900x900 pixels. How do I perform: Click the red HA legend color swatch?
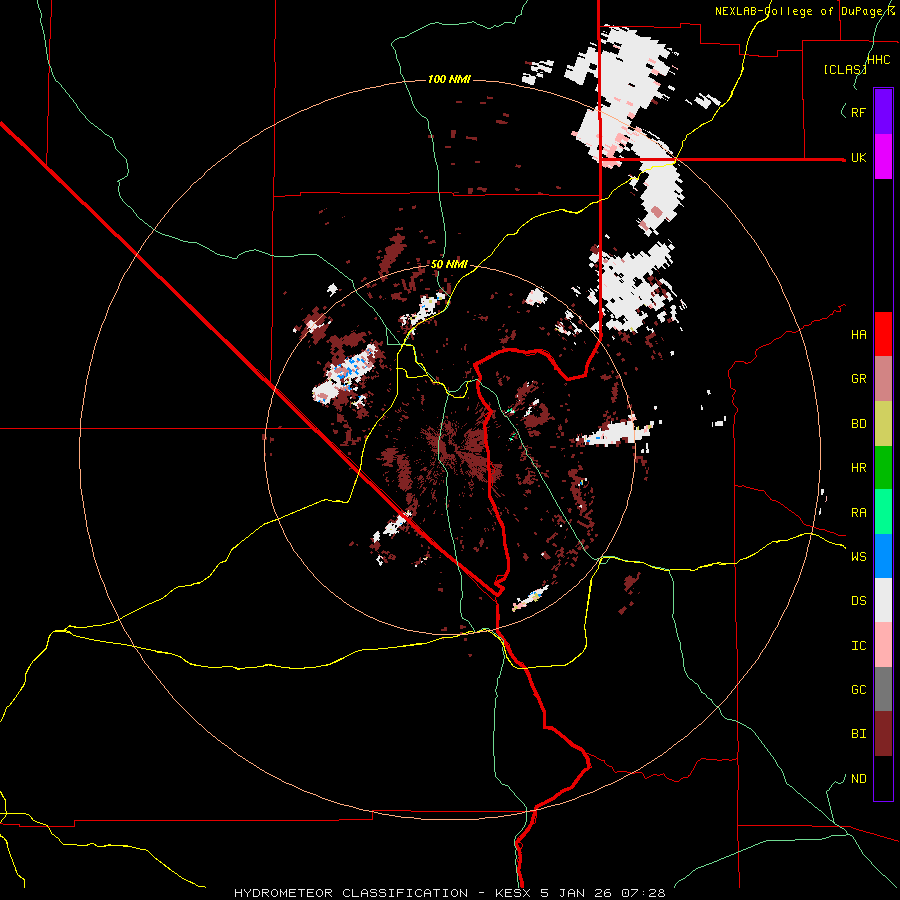[883, 334]
